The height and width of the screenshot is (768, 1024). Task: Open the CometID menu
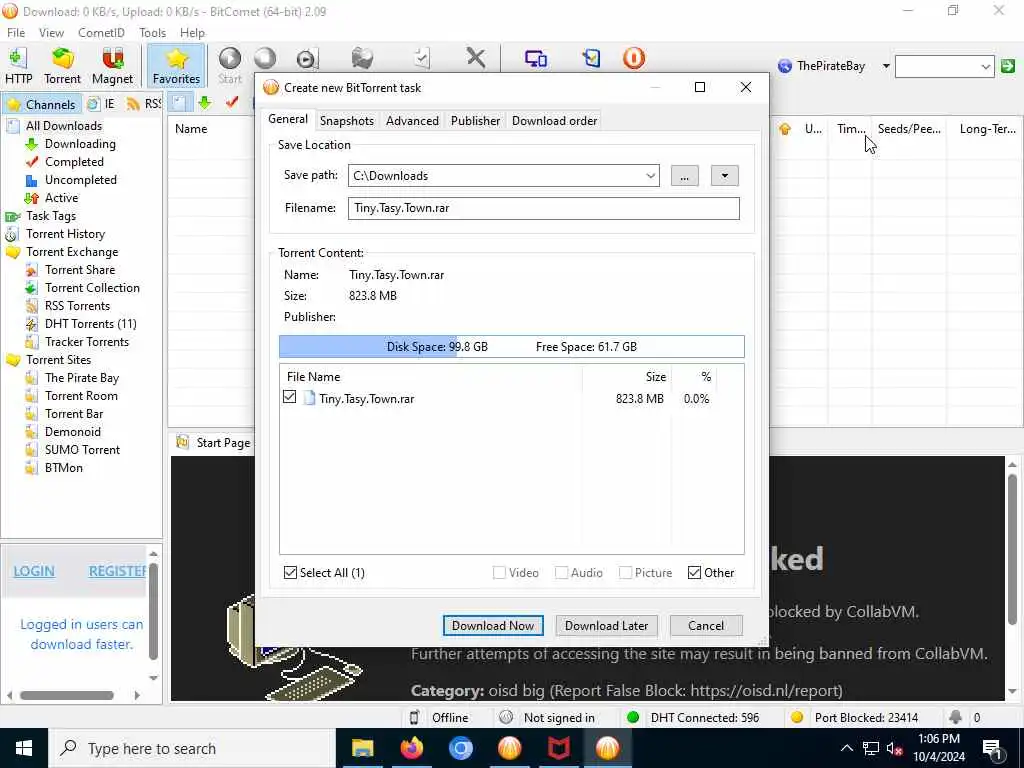101,33
